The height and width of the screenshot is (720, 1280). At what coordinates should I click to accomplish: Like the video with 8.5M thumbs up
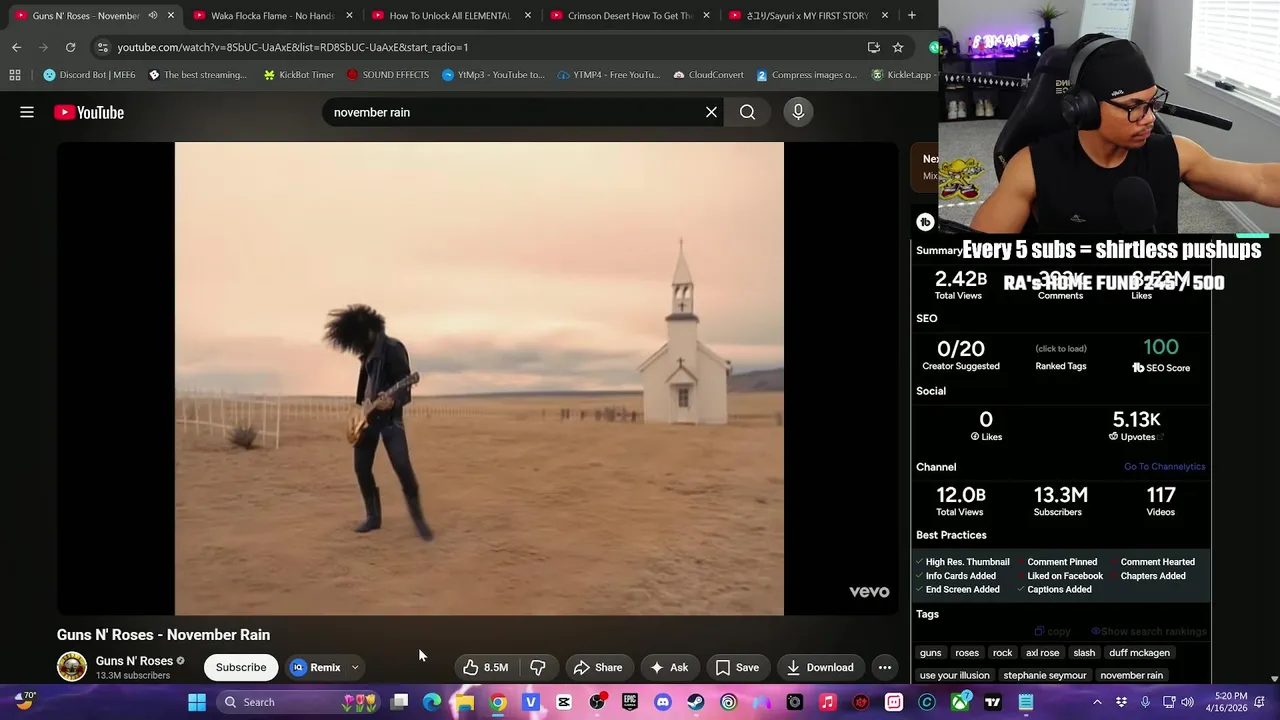pyautogui.click(x=485, y=667)
